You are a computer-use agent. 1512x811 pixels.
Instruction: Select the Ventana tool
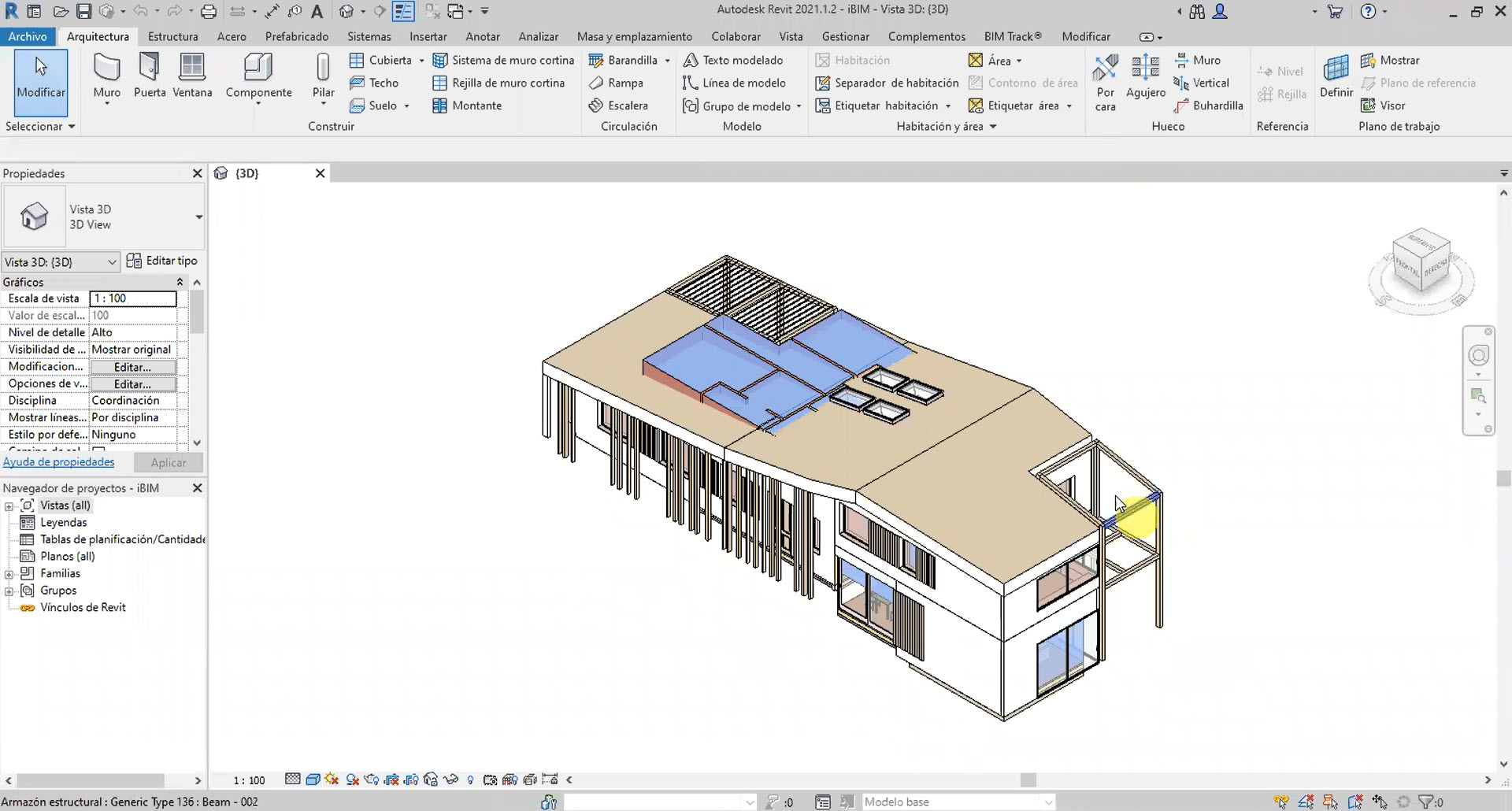click(192, 75)
